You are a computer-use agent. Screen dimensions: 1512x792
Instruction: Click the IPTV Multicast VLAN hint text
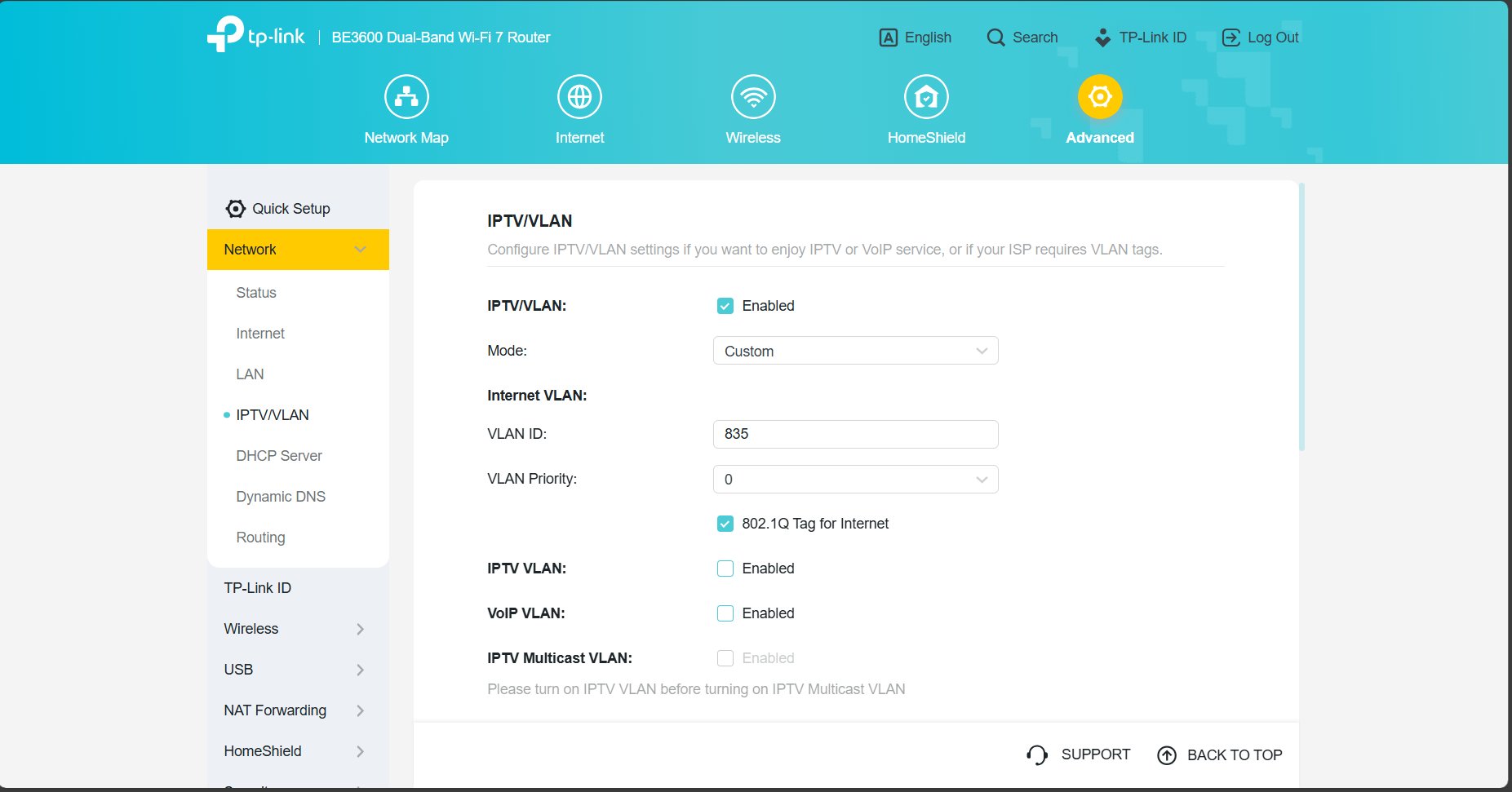(x=696, y=689)
